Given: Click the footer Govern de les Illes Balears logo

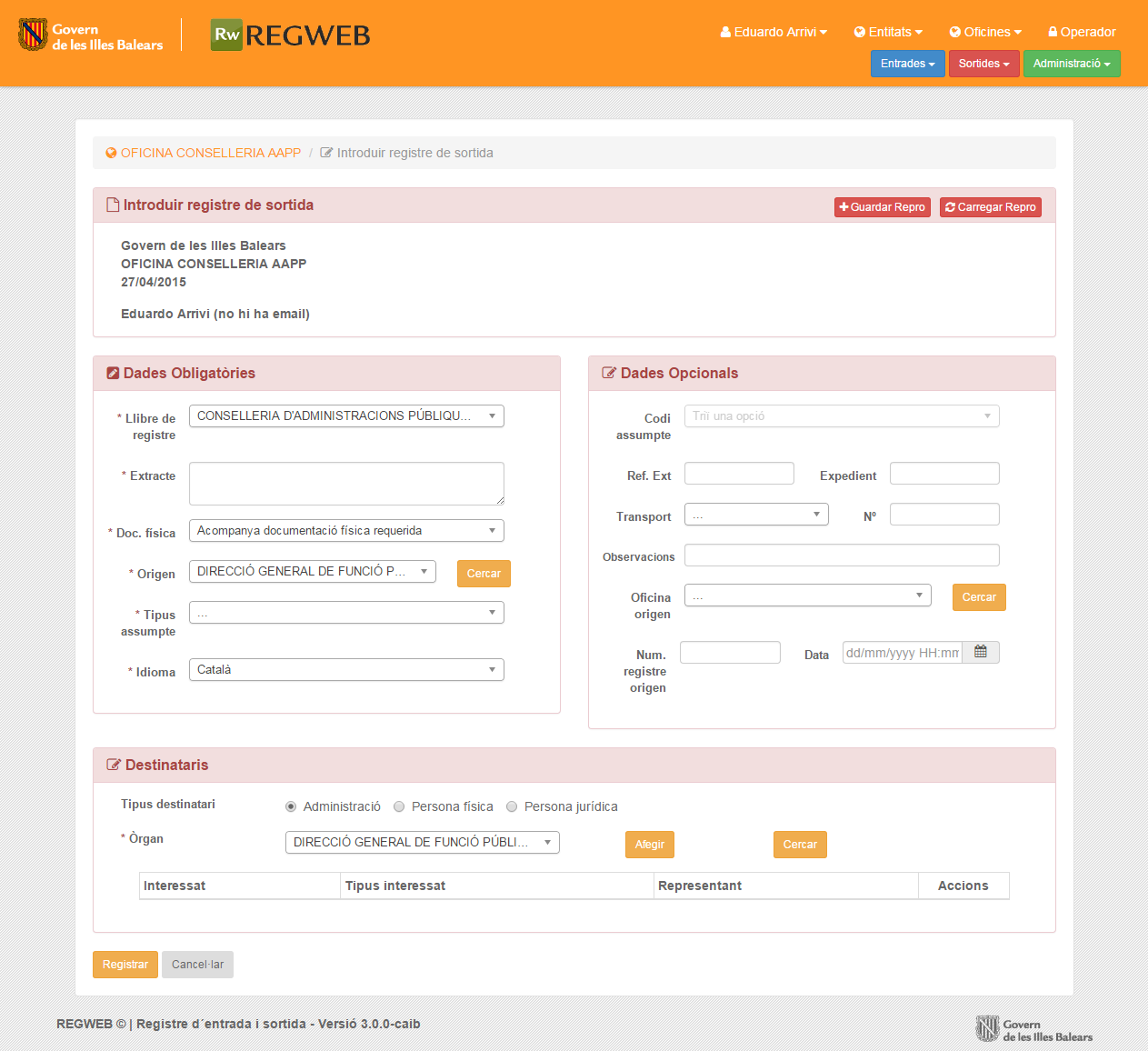Looking at the screenshot, I should [1033, 1029].
